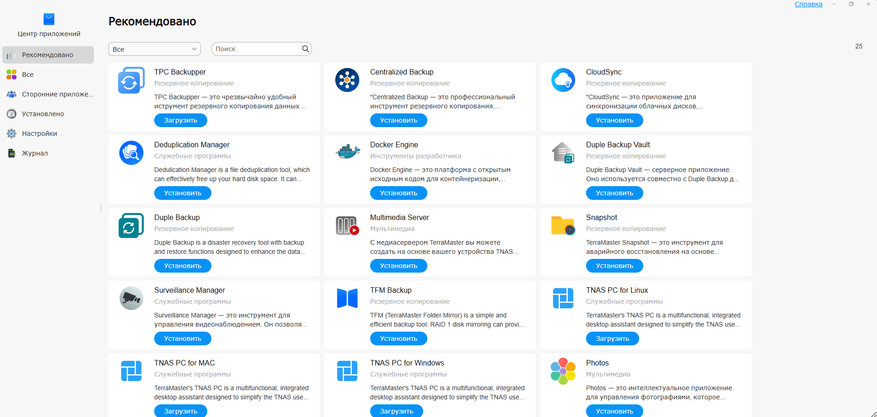
Task: Click the Multimedia Server title text
Action: [399, 217]
